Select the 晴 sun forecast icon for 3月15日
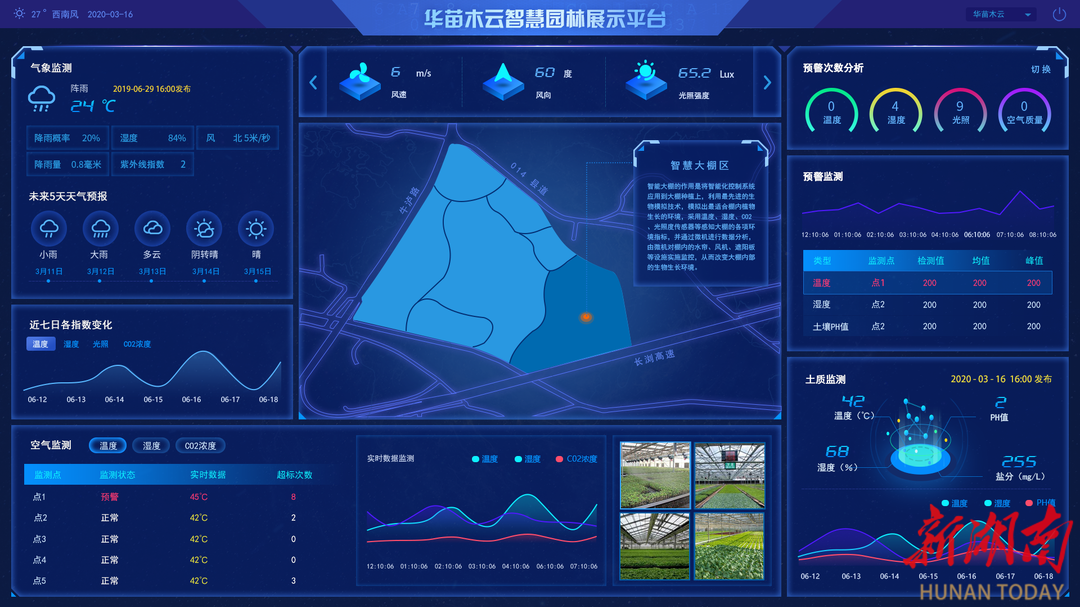 pos(256,229)
